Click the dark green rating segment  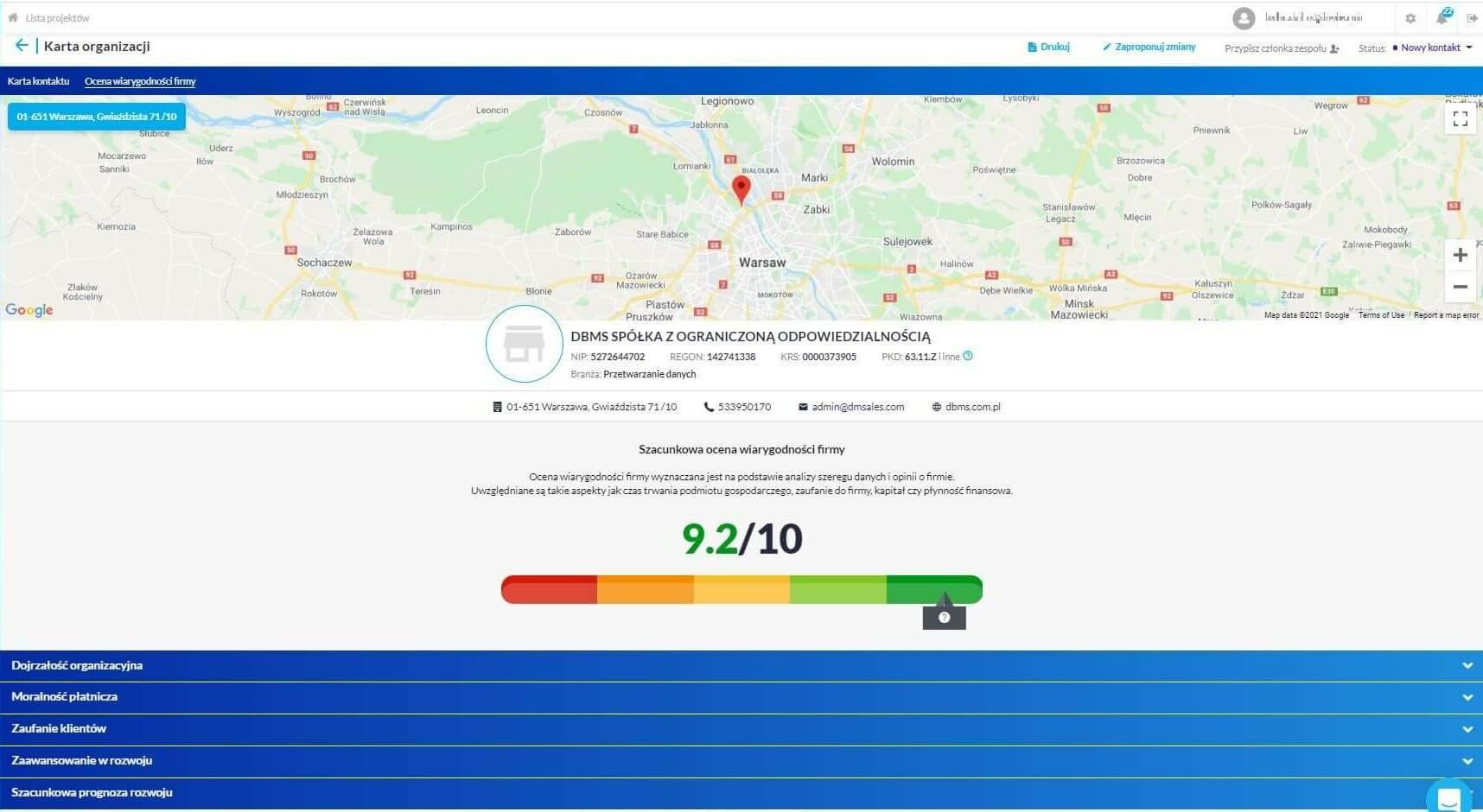[x=934, y=590]
